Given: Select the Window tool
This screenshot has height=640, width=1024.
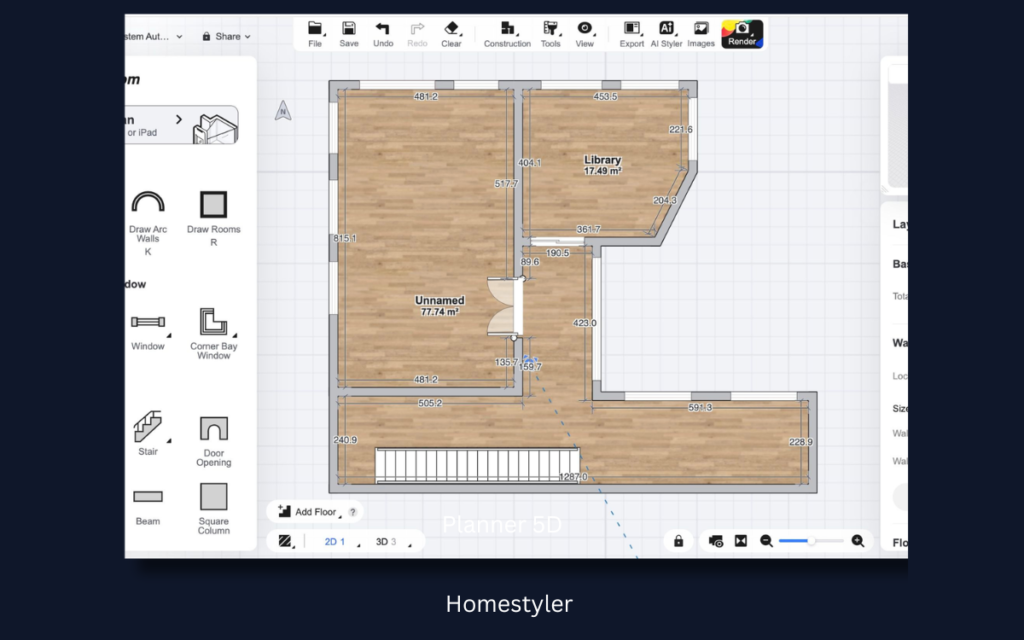Looking at the screenshot, I should click(x=147, y=327).
